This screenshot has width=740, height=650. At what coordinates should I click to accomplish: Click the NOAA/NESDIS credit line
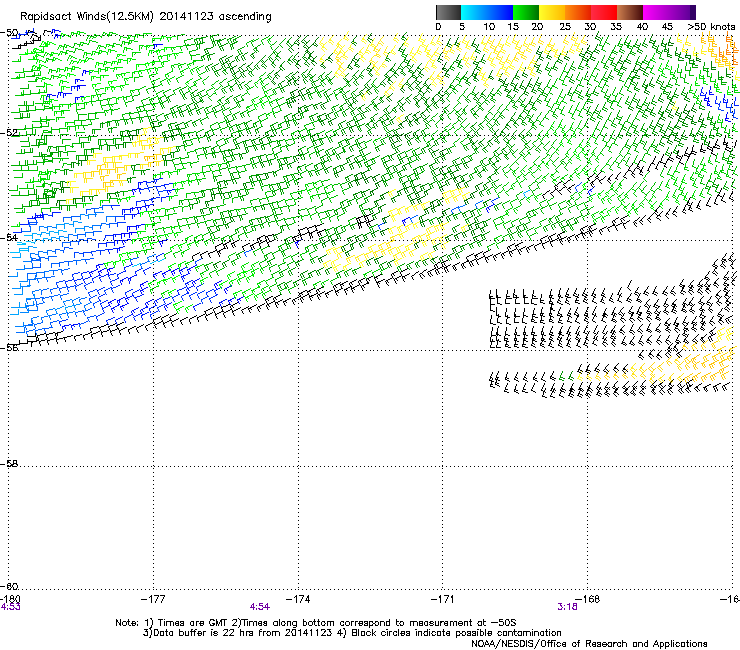tap(589, 644)
